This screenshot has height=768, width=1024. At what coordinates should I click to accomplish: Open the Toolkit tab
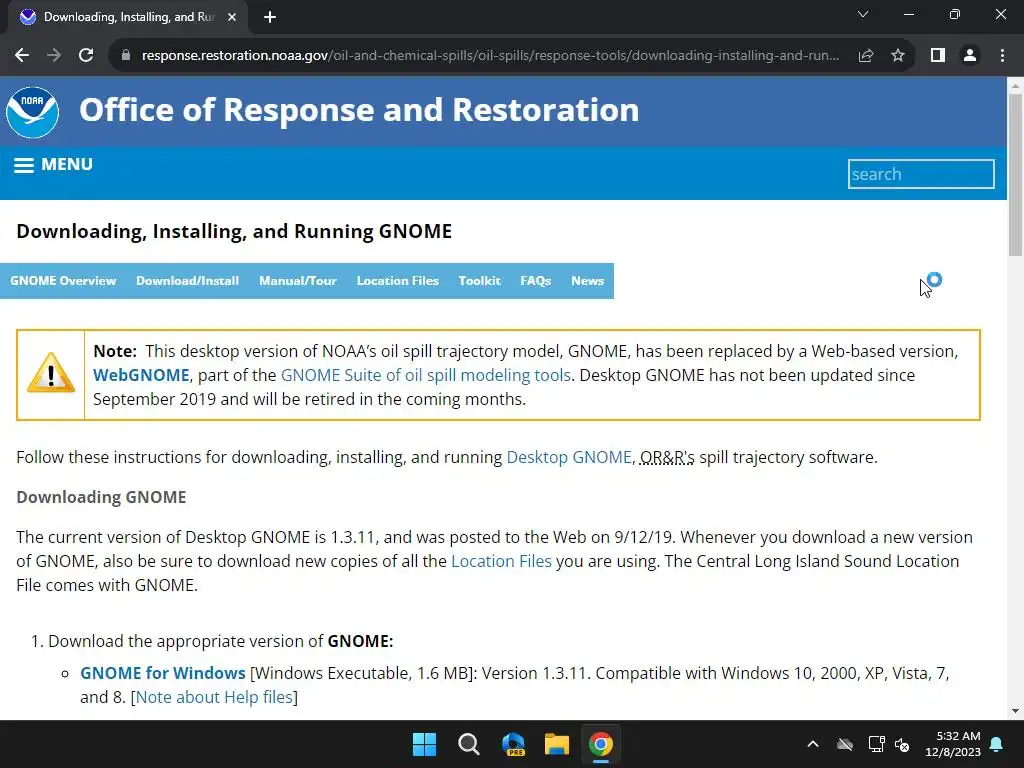point(479,281)
